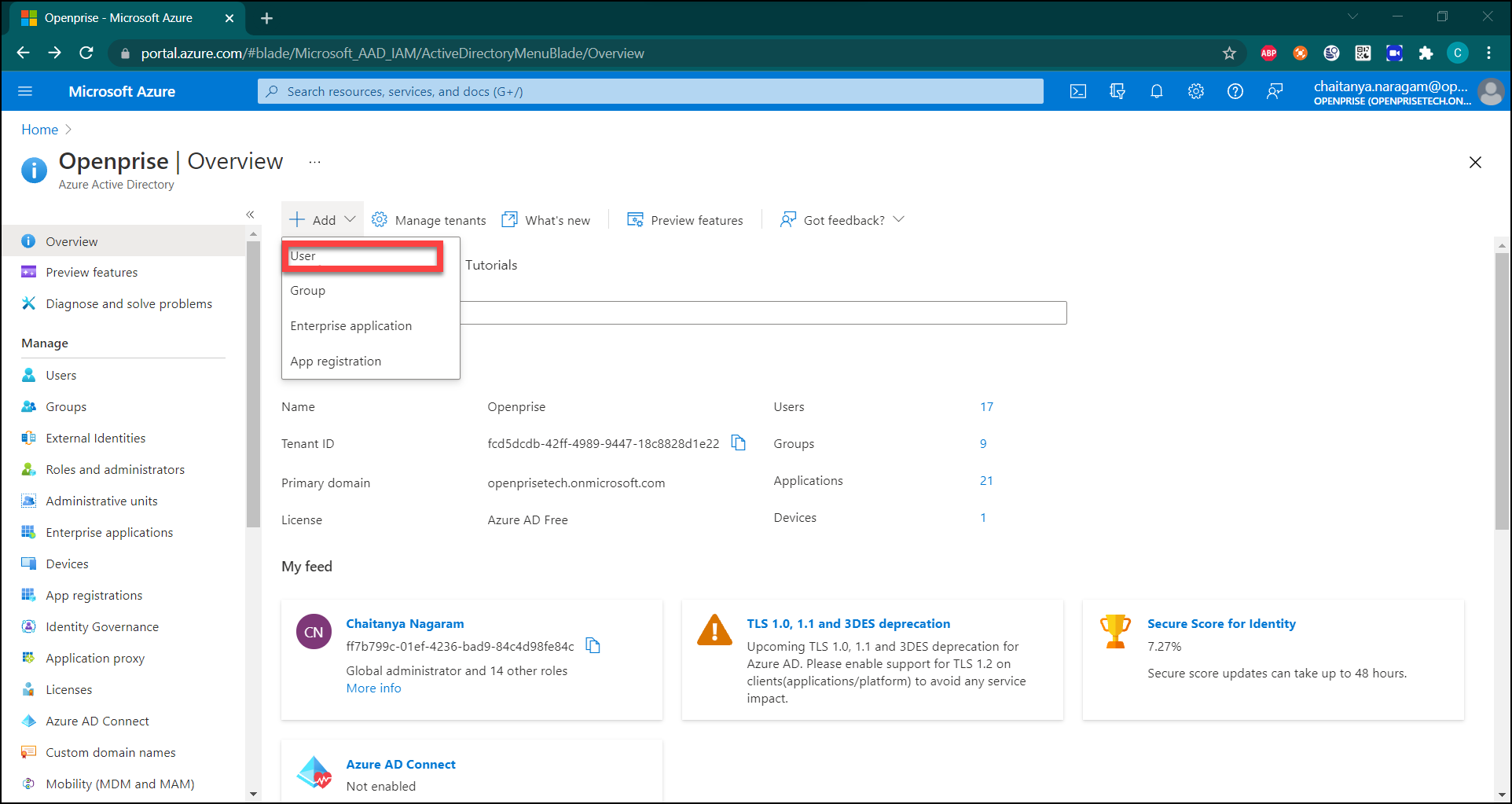Screen dimensions: 1512x804
Task: Open What's new
Action: point(546,220)
